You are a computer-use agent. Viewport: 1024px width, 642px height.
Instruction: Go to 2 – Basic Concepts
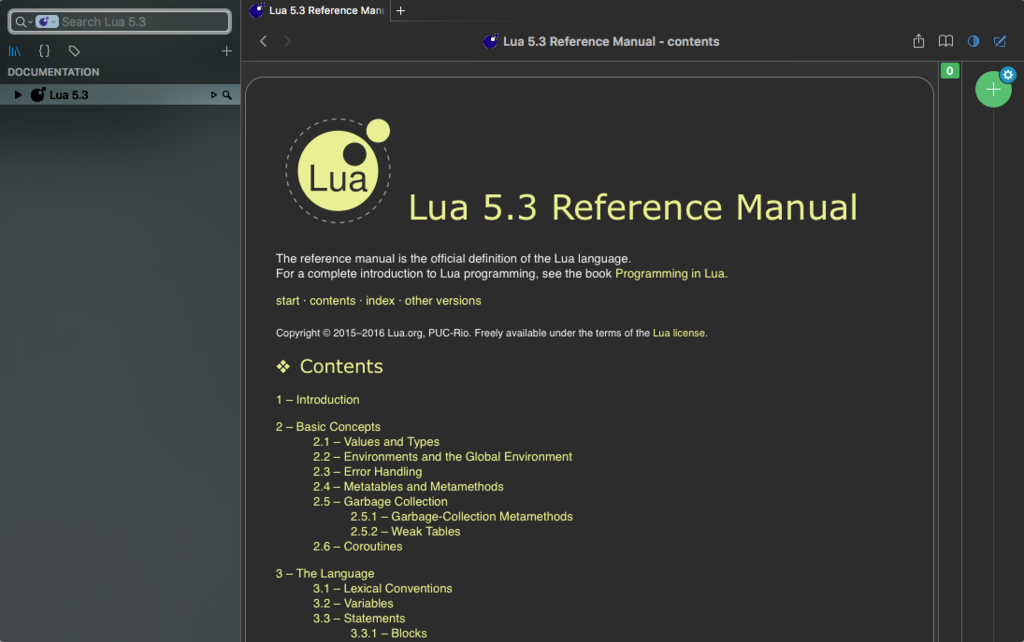click(x=328, y=426)
